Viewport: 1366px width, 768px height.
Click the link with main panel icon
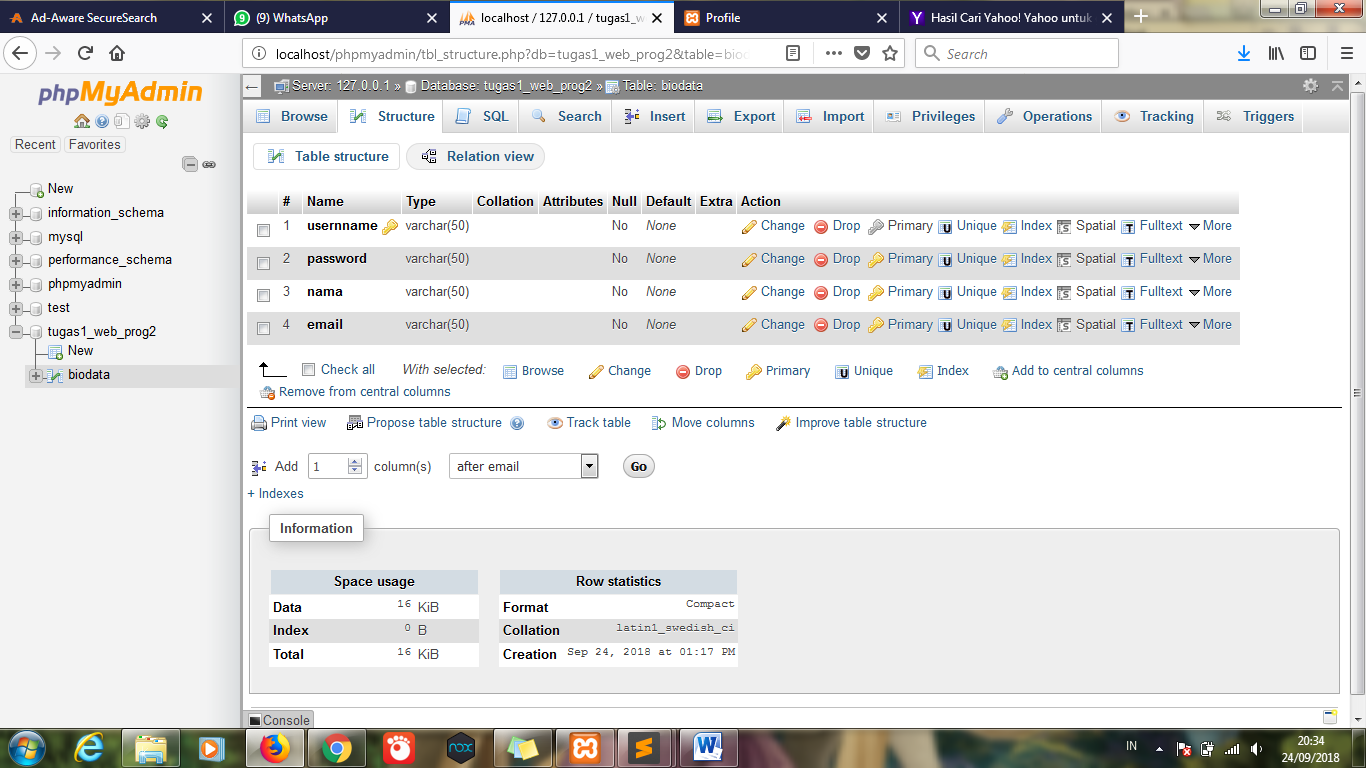209,164
